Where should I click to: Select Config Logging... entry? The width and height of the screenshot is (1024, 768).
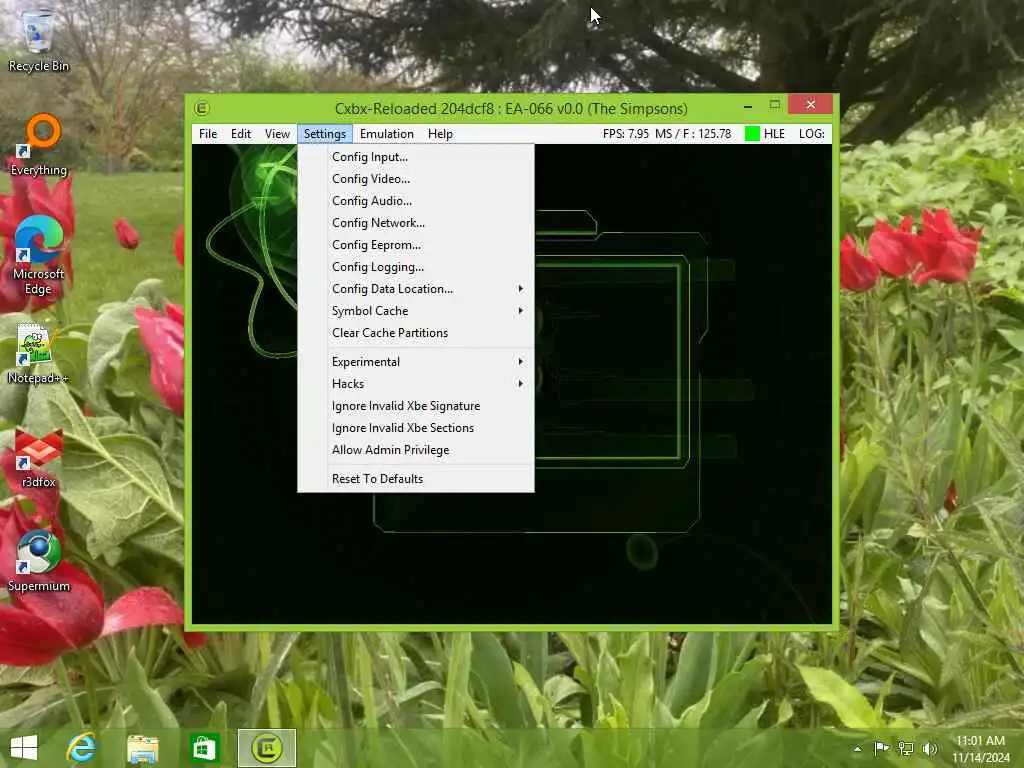[416, 267]
